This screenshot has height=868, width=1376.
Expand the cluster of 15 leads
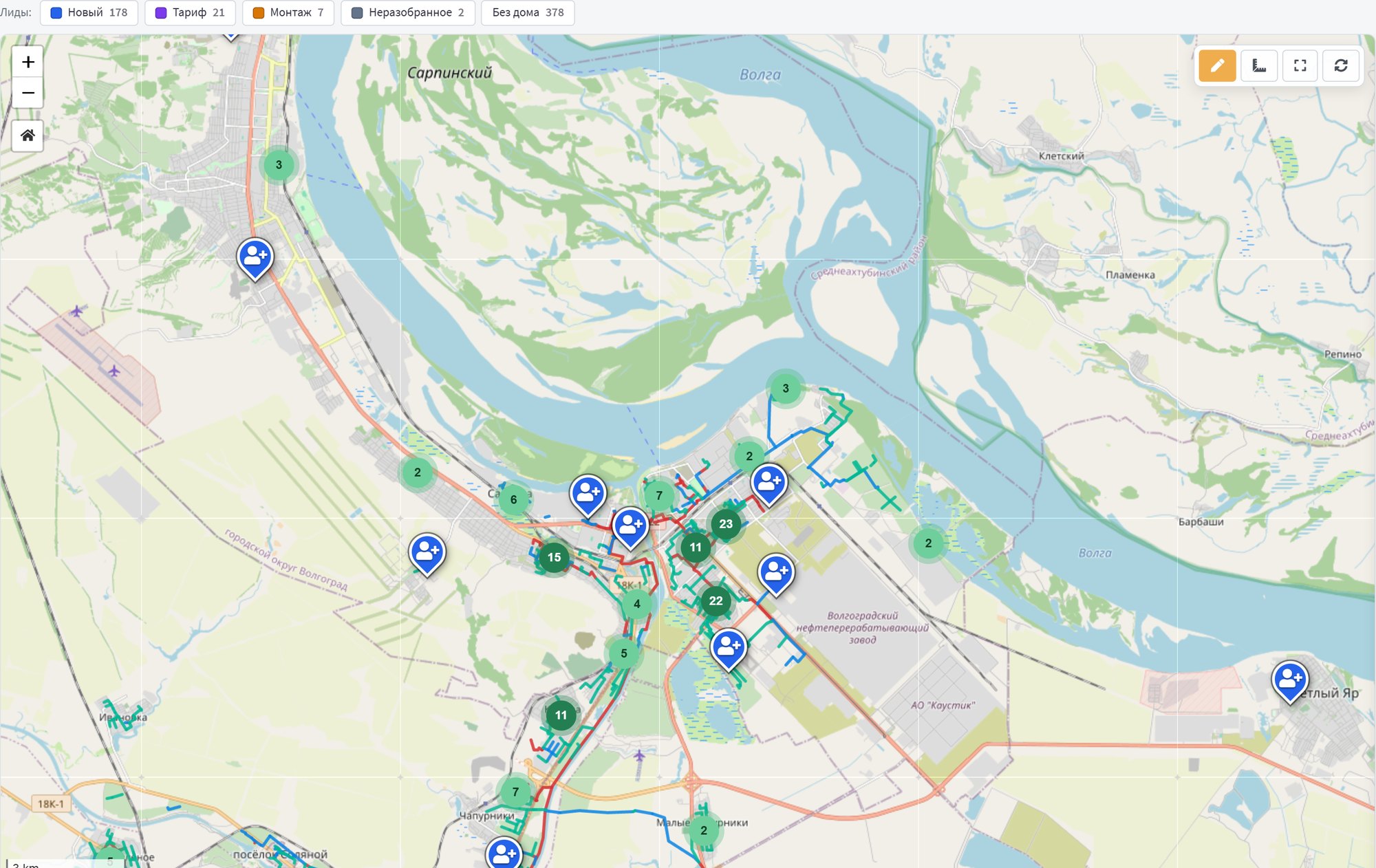554,558
